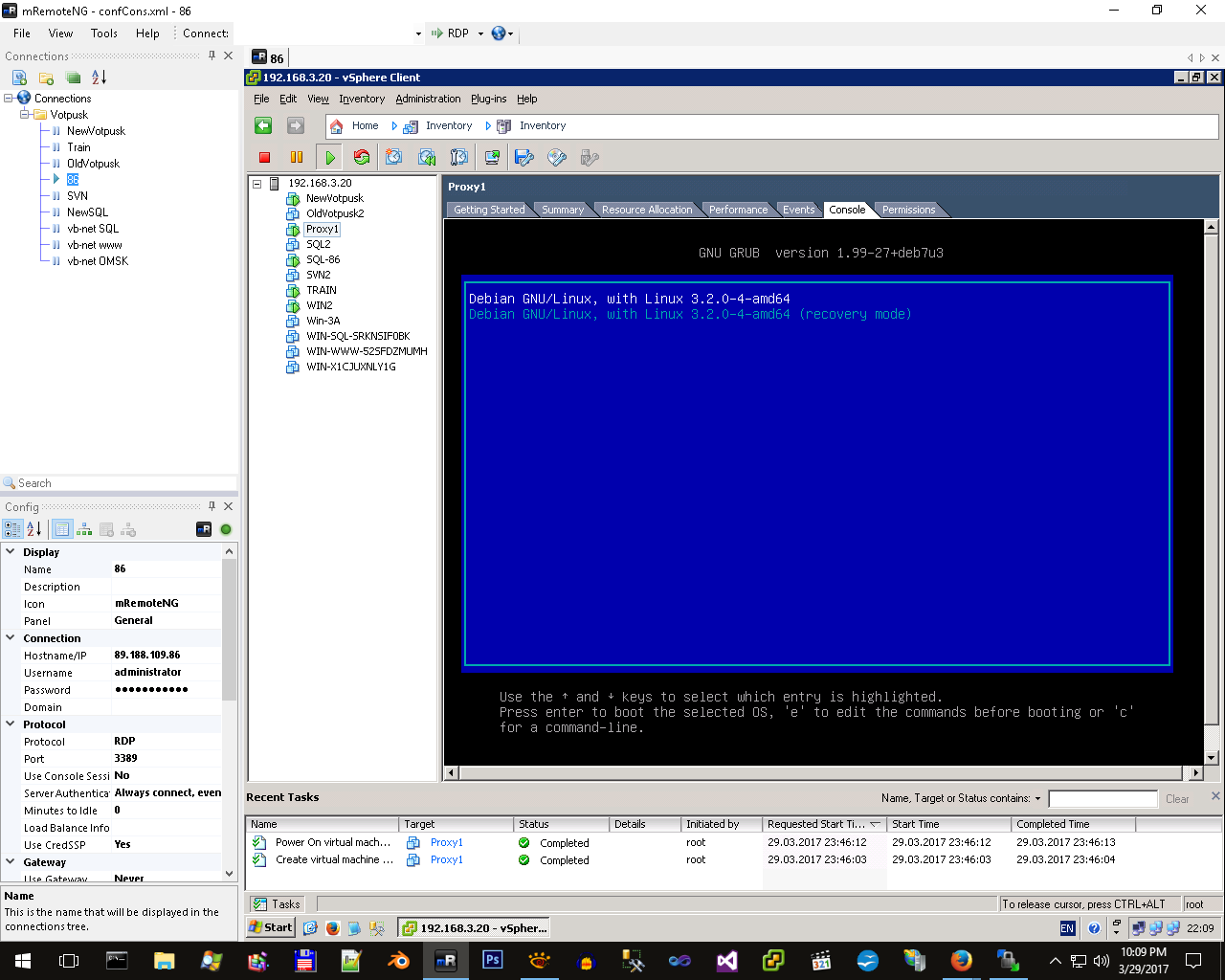Take a snapshot using the clock-star icon
Screen dimensions: 1225x980
coord(393,157)
